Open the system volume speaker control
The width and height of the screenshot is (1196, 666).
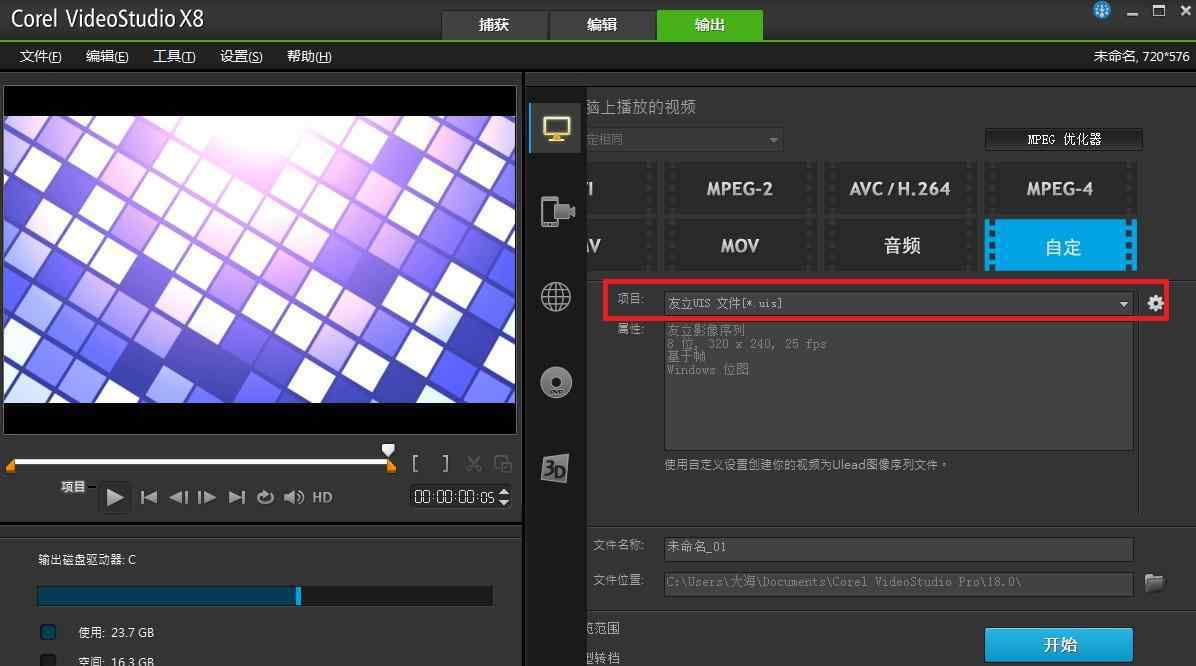pyautogui.click(x=294, y=497)
